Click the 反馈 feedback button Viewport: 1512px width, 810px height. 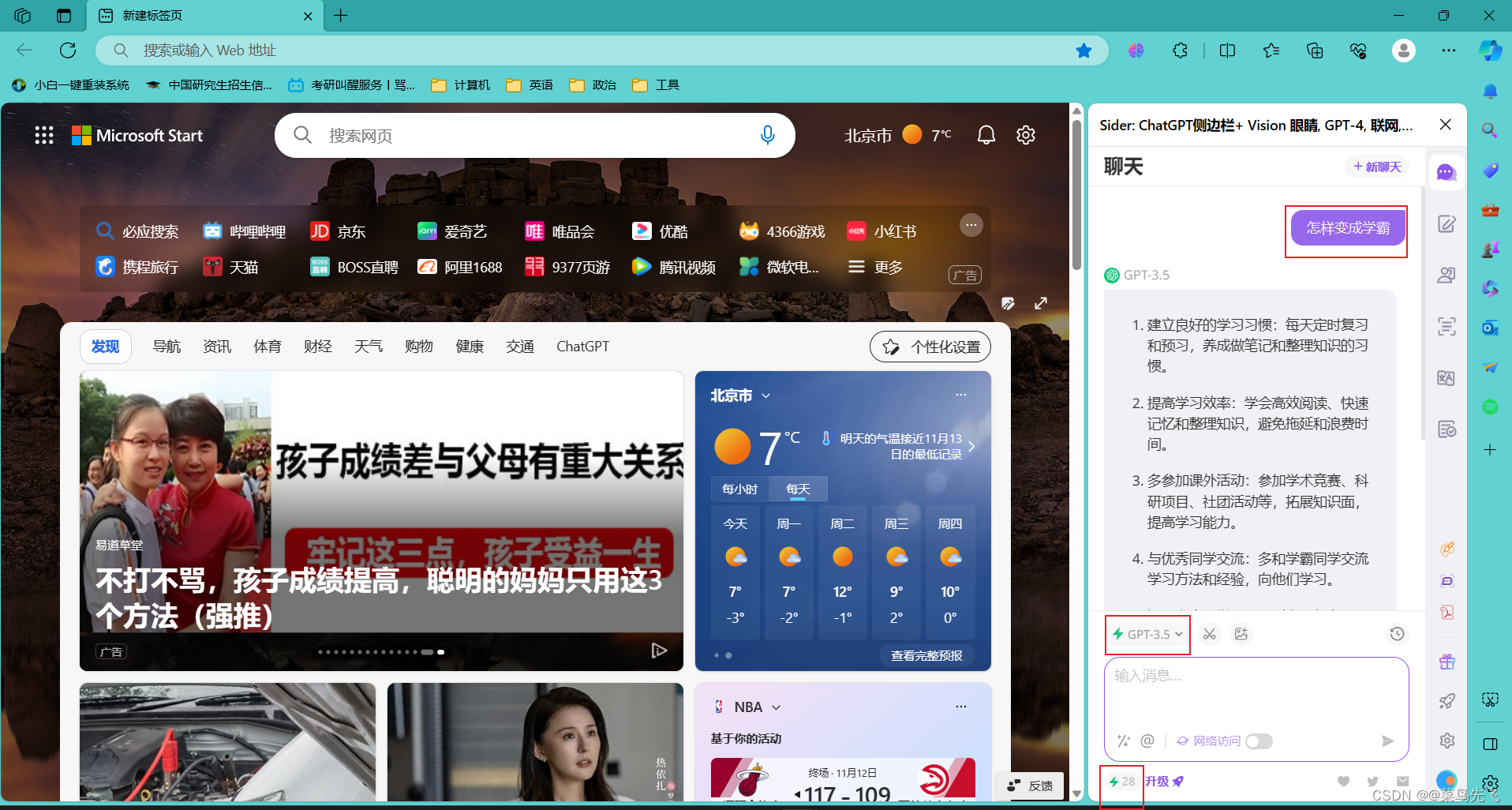click(x=1030, y=786)
